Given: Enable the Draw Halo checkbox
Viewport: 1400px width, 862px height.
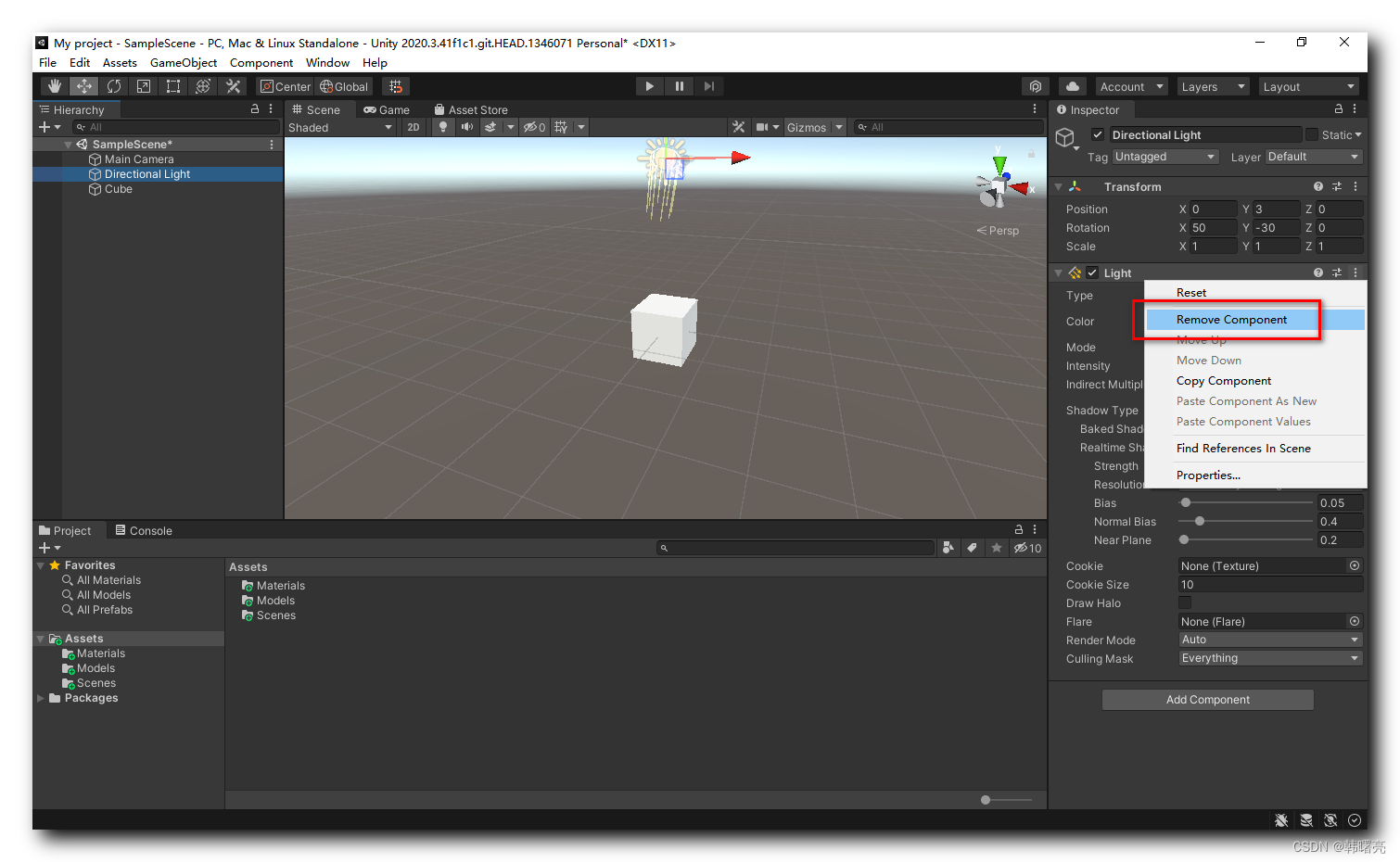Looking at the screenshot, I should coord(1185,602).
